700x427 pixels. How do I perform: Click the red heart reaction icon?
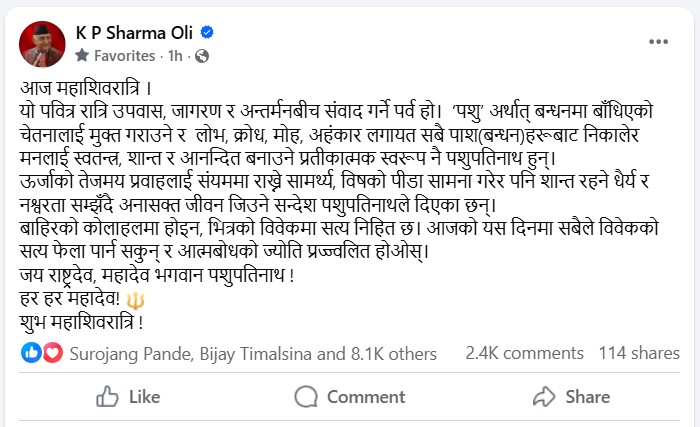(x=49, y=353)
